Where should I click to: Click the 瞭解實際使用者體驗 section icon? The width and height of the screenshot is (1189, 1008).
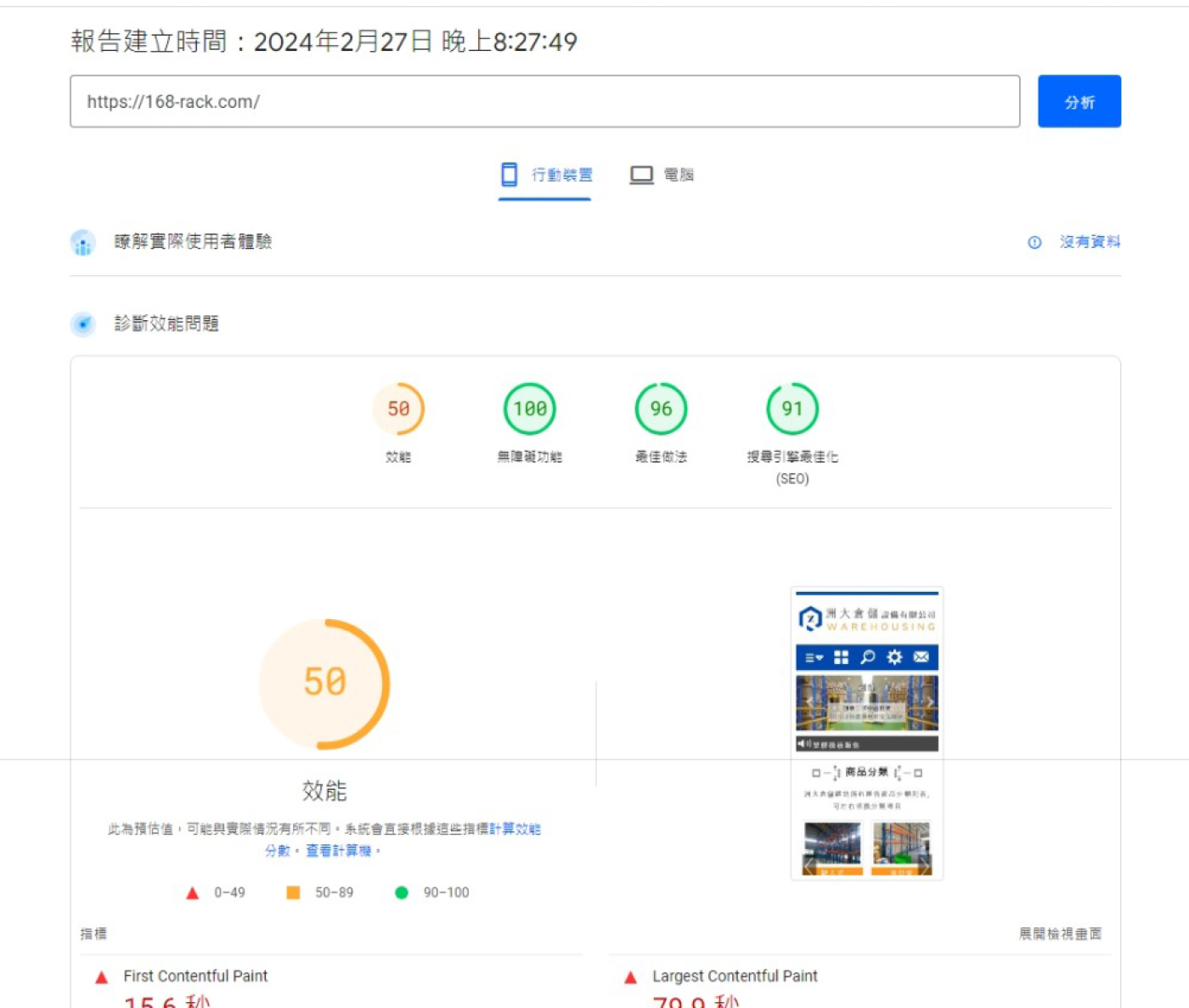tap(83, 243)
